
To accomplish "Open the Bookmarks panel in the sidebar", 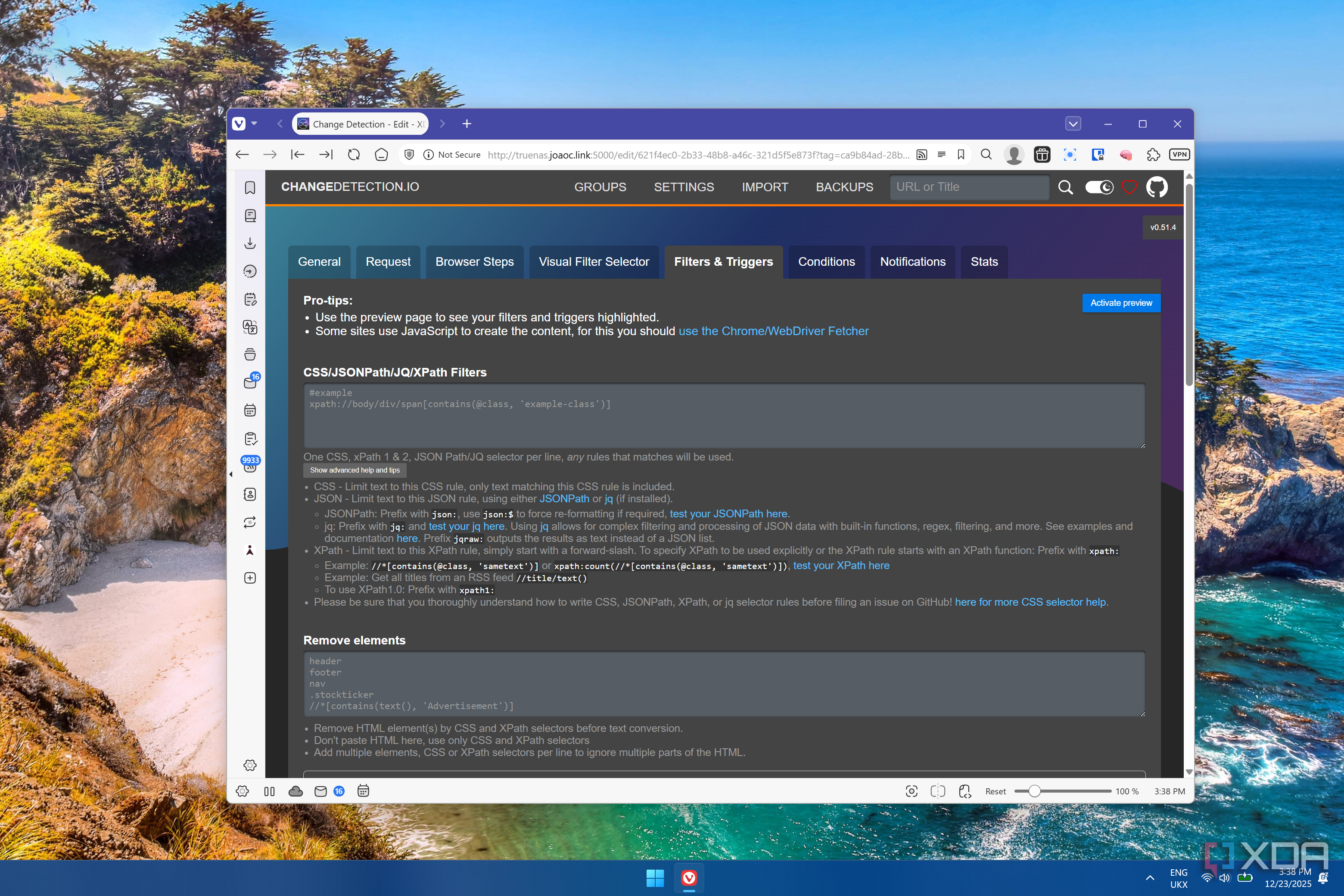I will click(250, 187).
